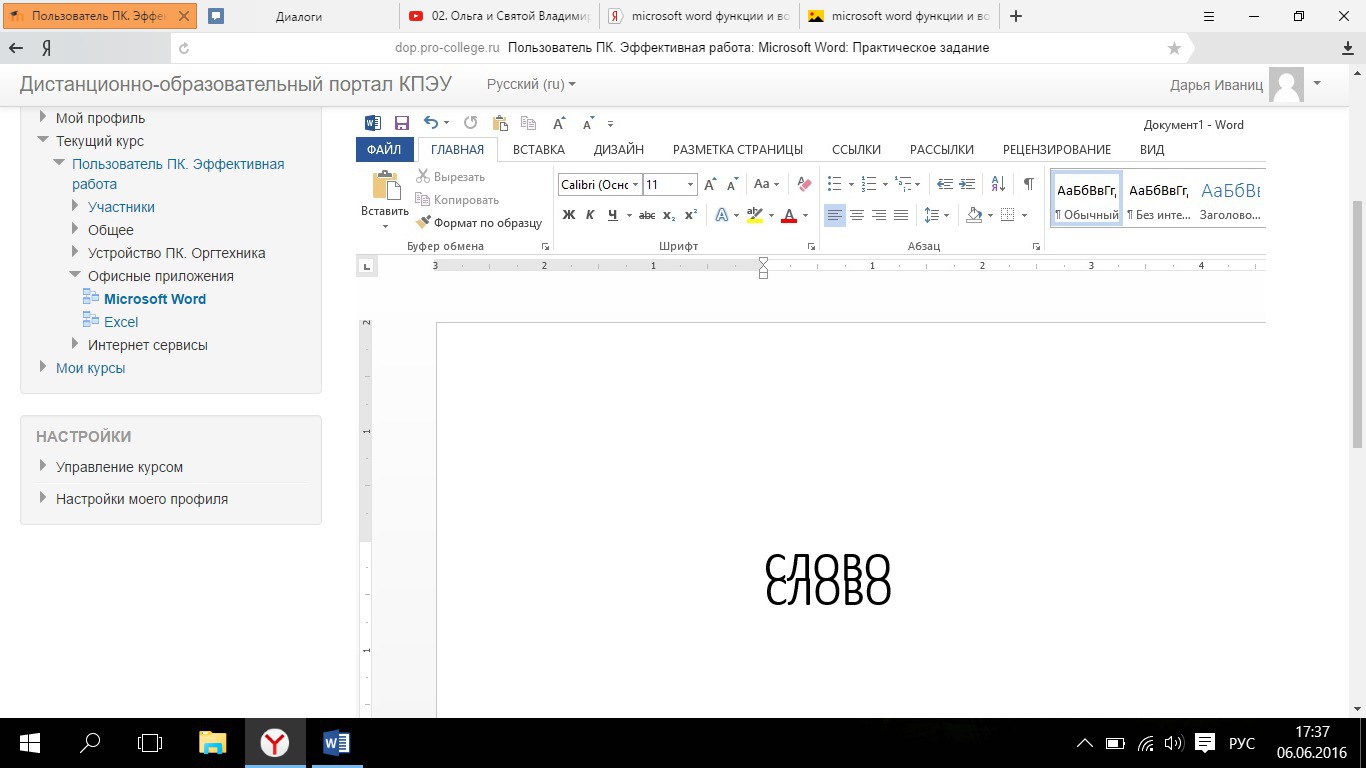Sort the selected text alphabetically
The height and width of the screenshot is (768, 1366).
tap(998, 184)
